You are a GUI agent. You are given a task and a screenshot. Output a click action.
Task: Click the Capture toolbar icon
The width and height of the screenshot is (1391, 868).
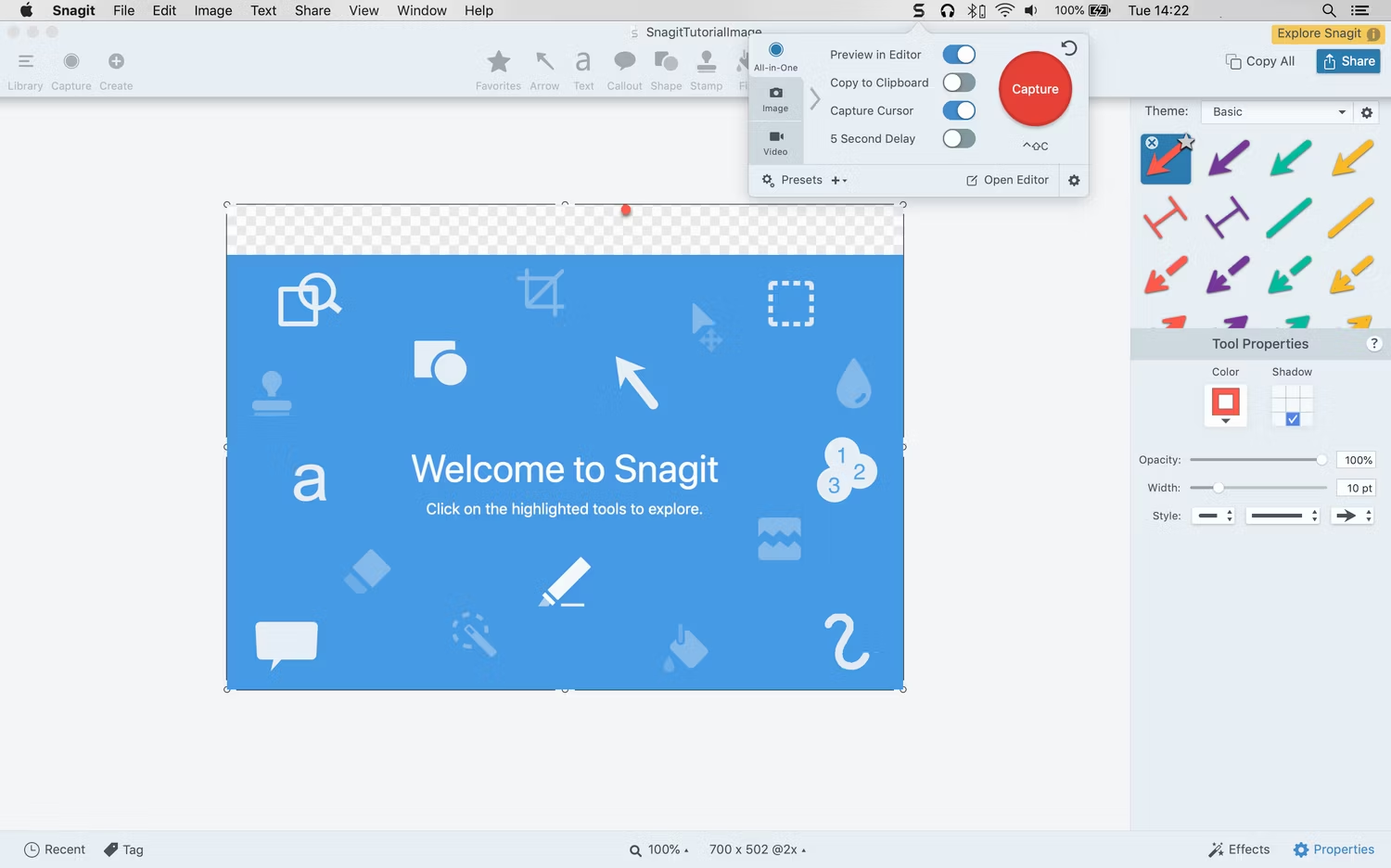(x=71, y=61)
